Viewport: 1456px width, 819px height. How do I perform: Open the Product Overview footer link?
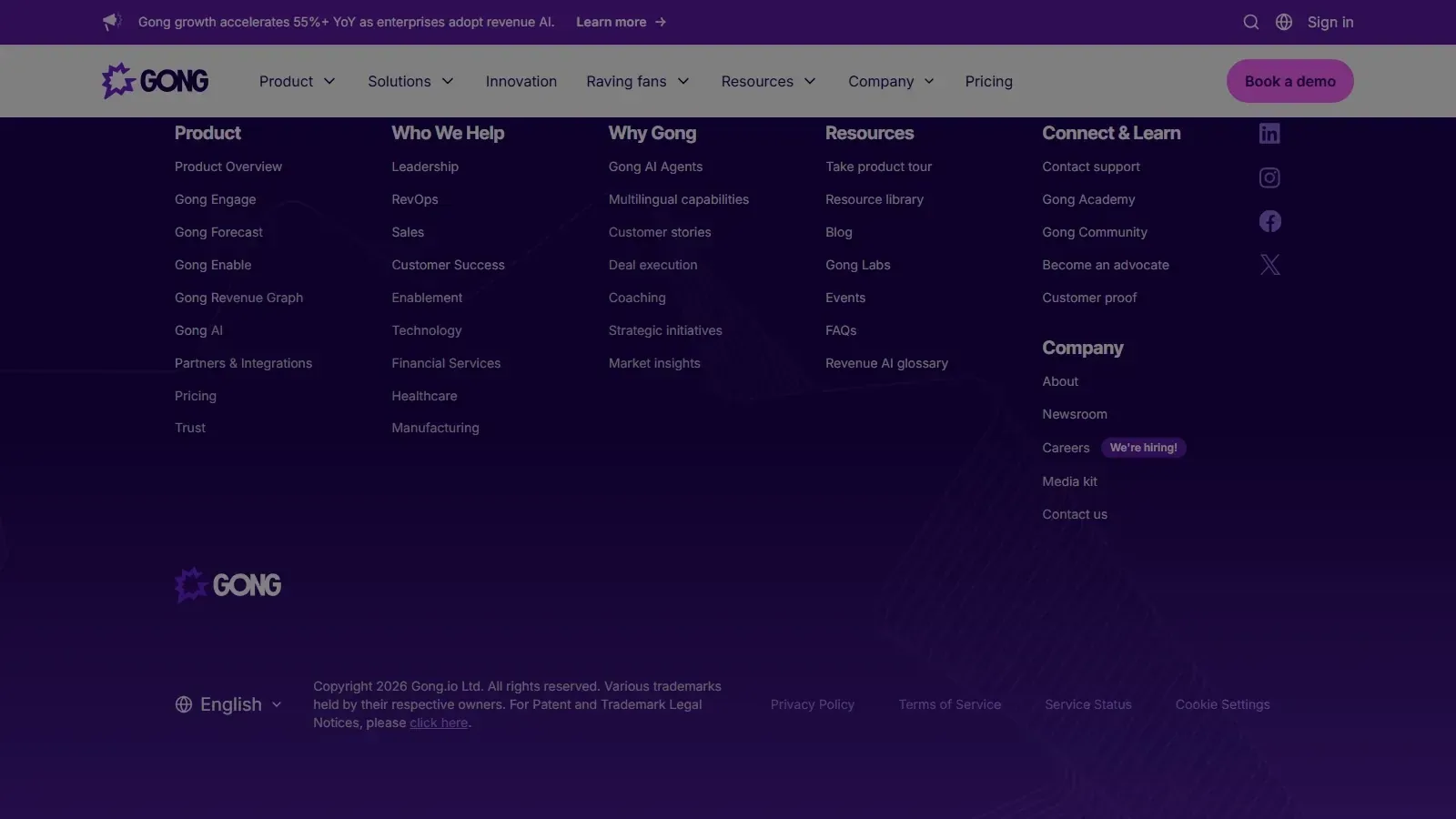pyautogui.click(x=228, y=167)
